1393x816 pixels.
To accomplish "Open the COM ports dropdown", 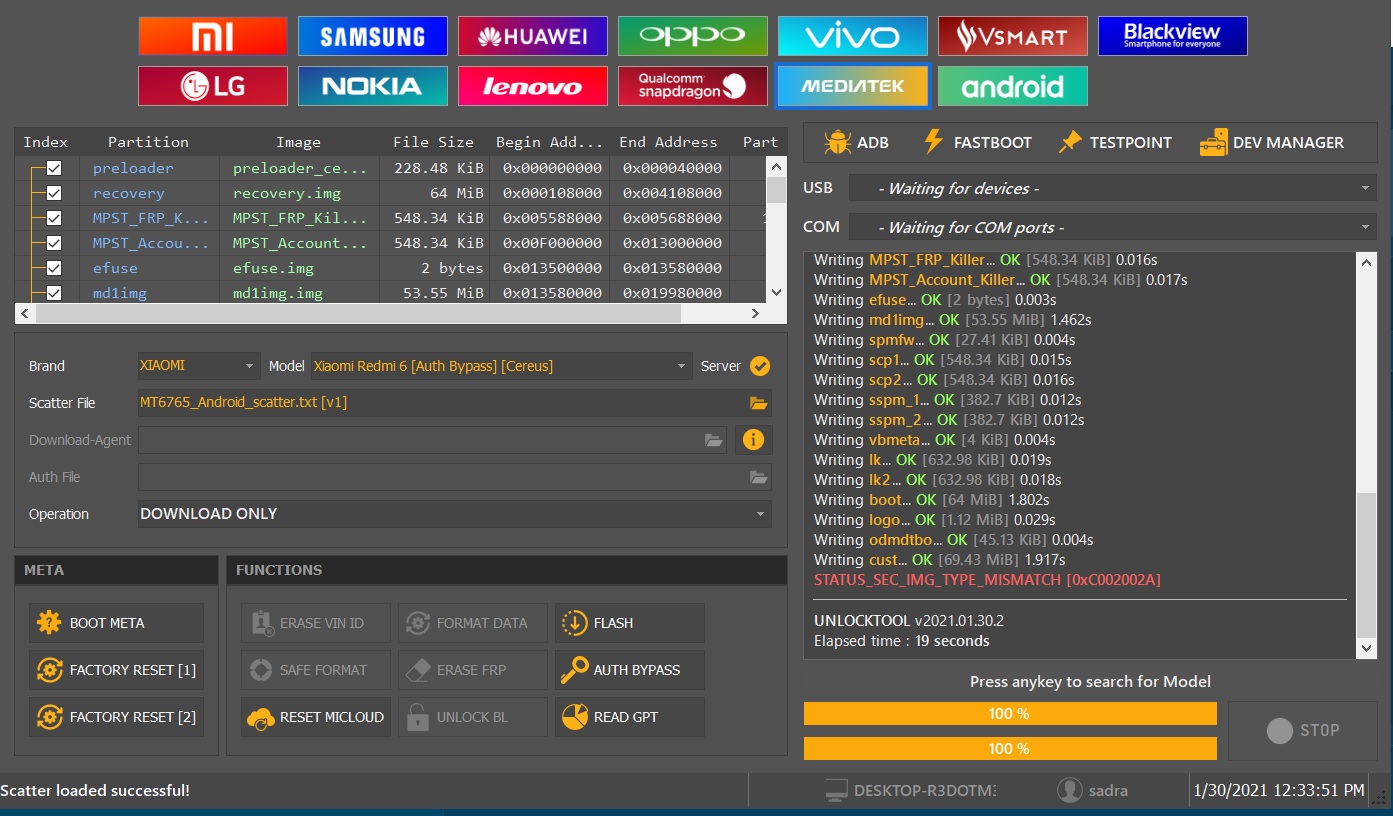I will coord(1113,227).
